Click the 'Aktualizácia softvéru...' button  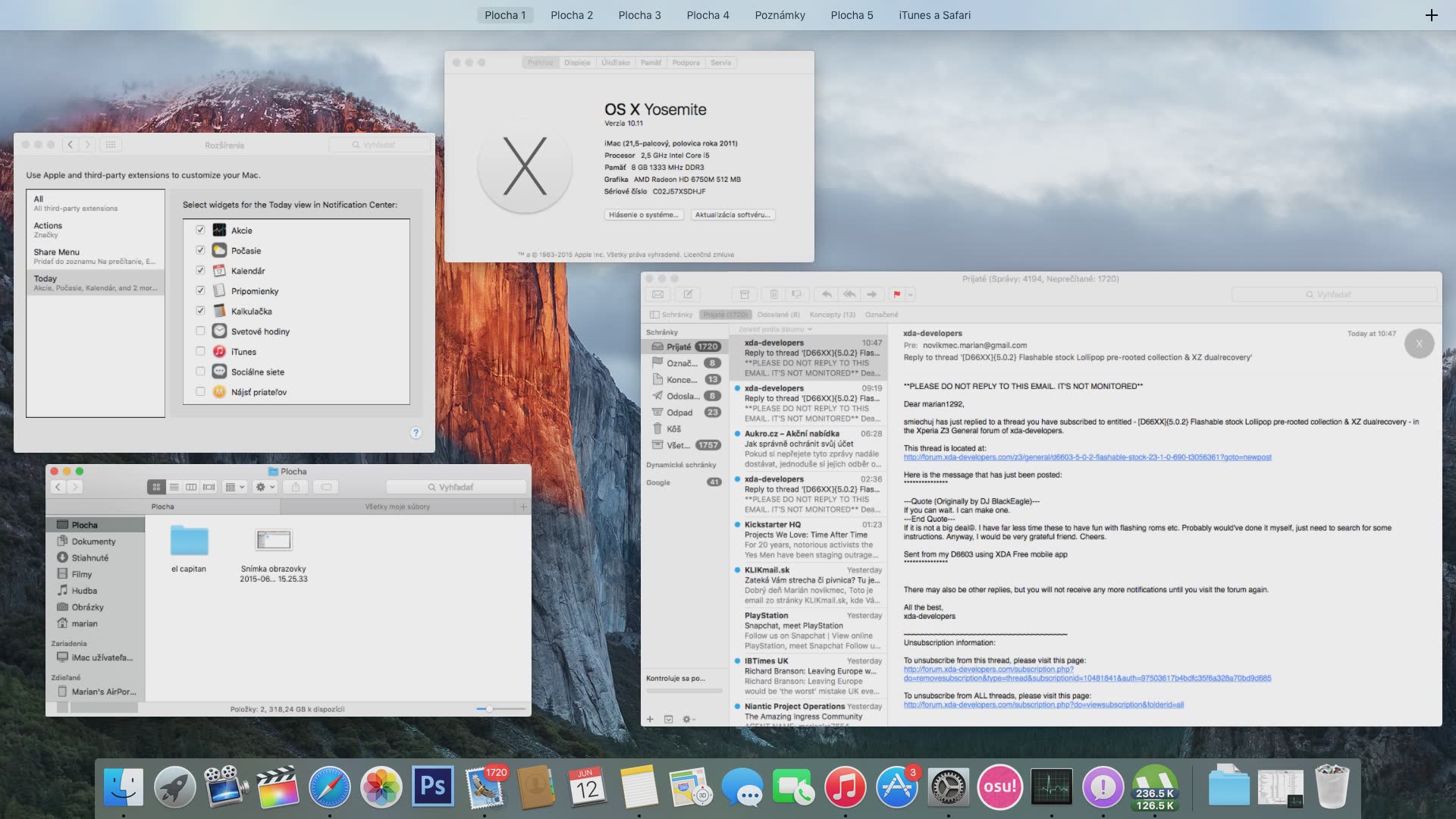[x=733, y=215]
